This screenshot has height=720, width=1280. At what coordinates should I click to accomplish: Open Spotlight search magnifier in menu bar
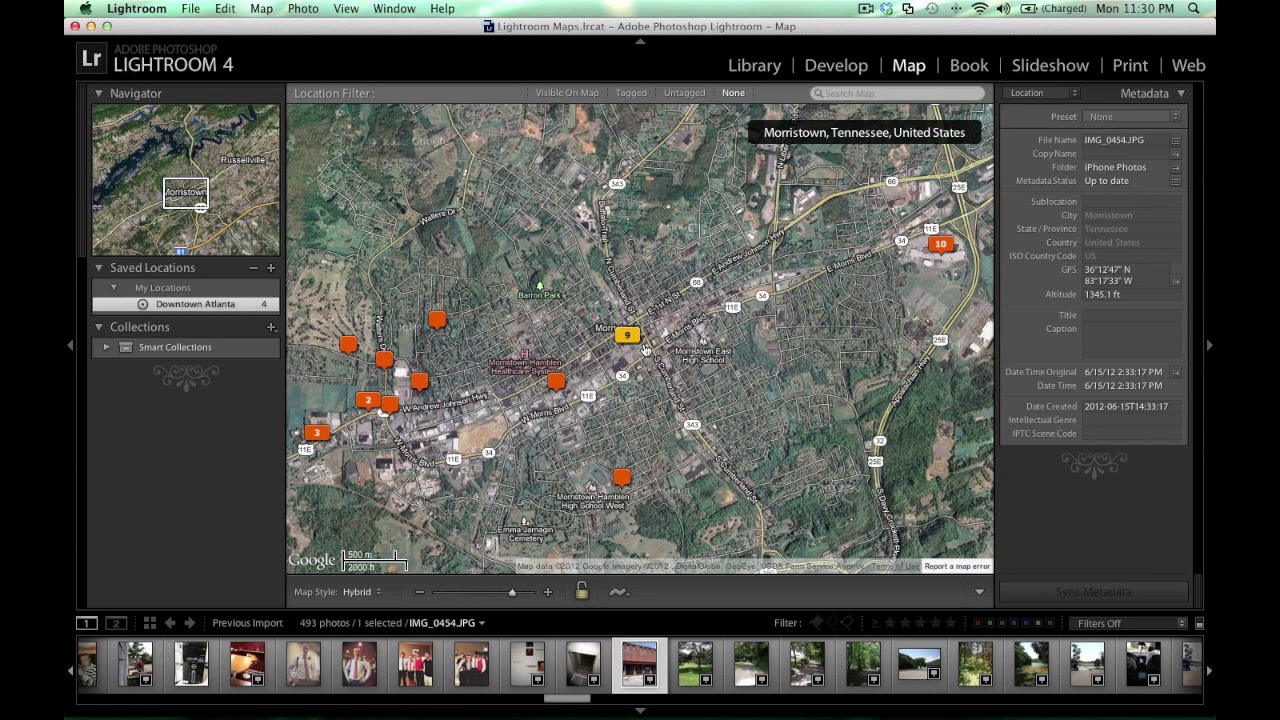(x=1193, y=9)
